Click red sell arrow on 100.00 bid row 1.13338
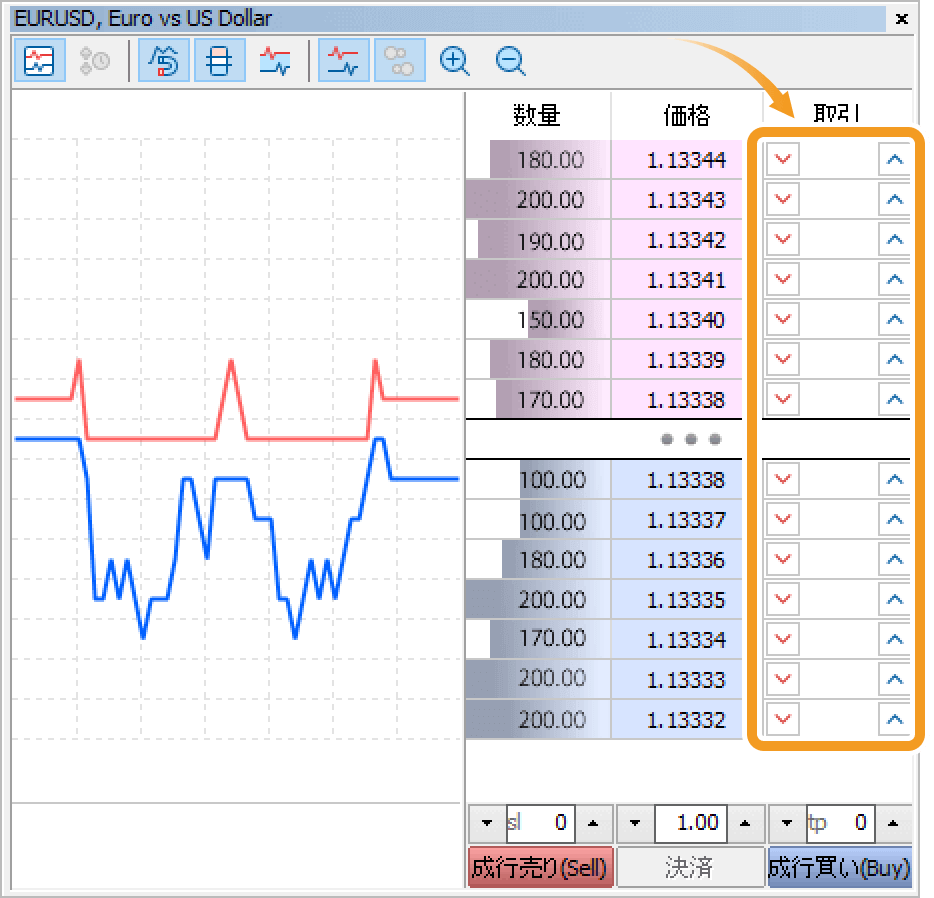 [782, 479]
